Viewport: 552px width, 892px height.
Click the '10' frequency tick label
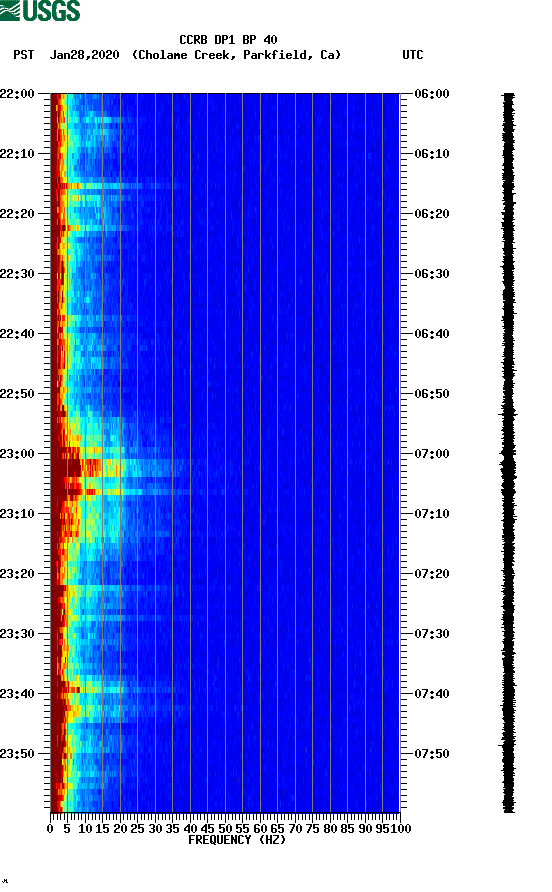pos(85,829)
